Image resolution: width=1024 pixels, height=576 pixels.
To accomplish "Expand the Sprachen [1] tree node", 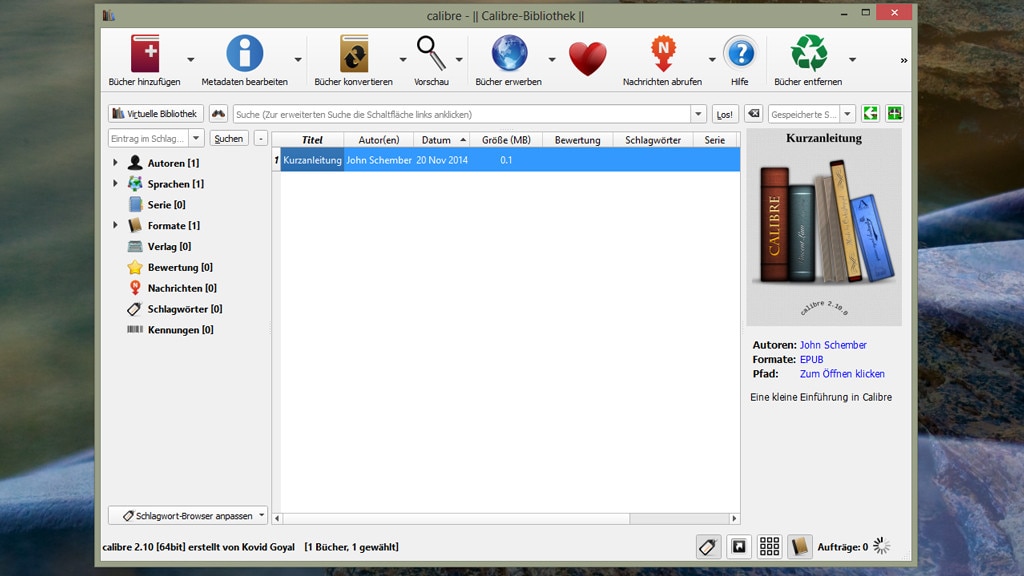I will pyautogui.click(x=116, y=184).
